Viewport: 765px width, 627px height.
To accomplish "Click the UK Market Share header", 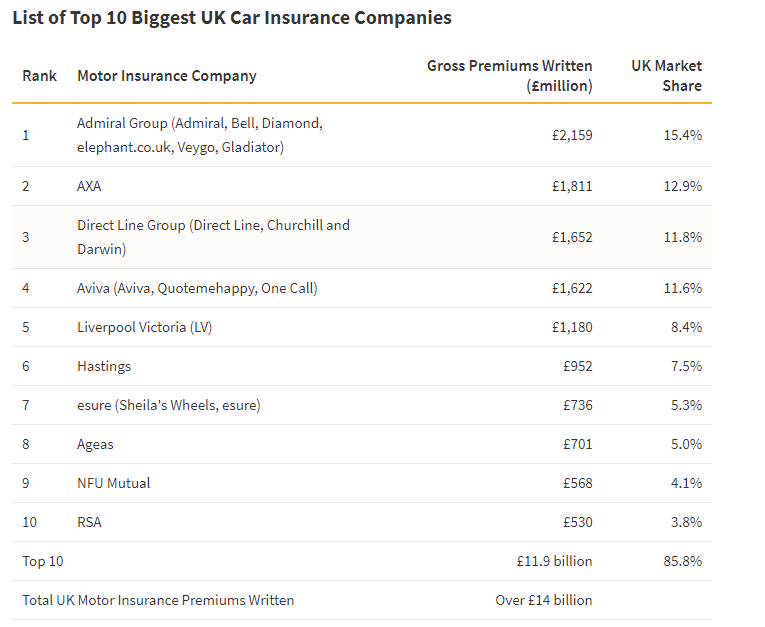I will point(666,76).
